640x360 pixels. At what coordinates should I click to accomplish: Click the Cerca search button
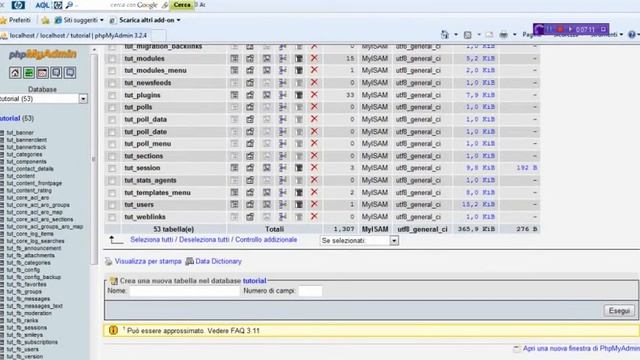(x=182, y=5)
